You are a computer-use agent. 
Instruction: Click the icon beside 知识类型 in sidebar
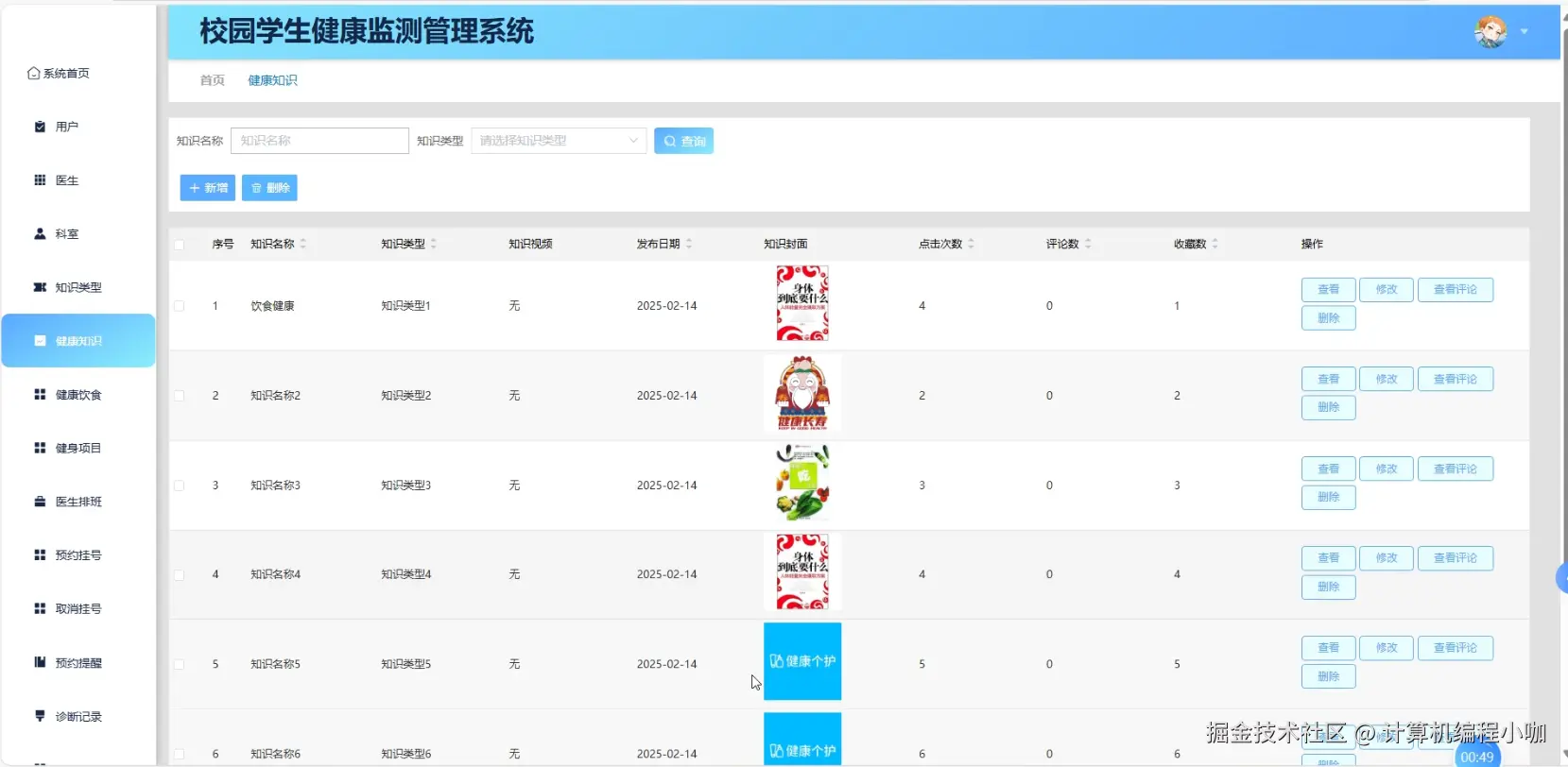pyautogui.click(x=40, y=287)
